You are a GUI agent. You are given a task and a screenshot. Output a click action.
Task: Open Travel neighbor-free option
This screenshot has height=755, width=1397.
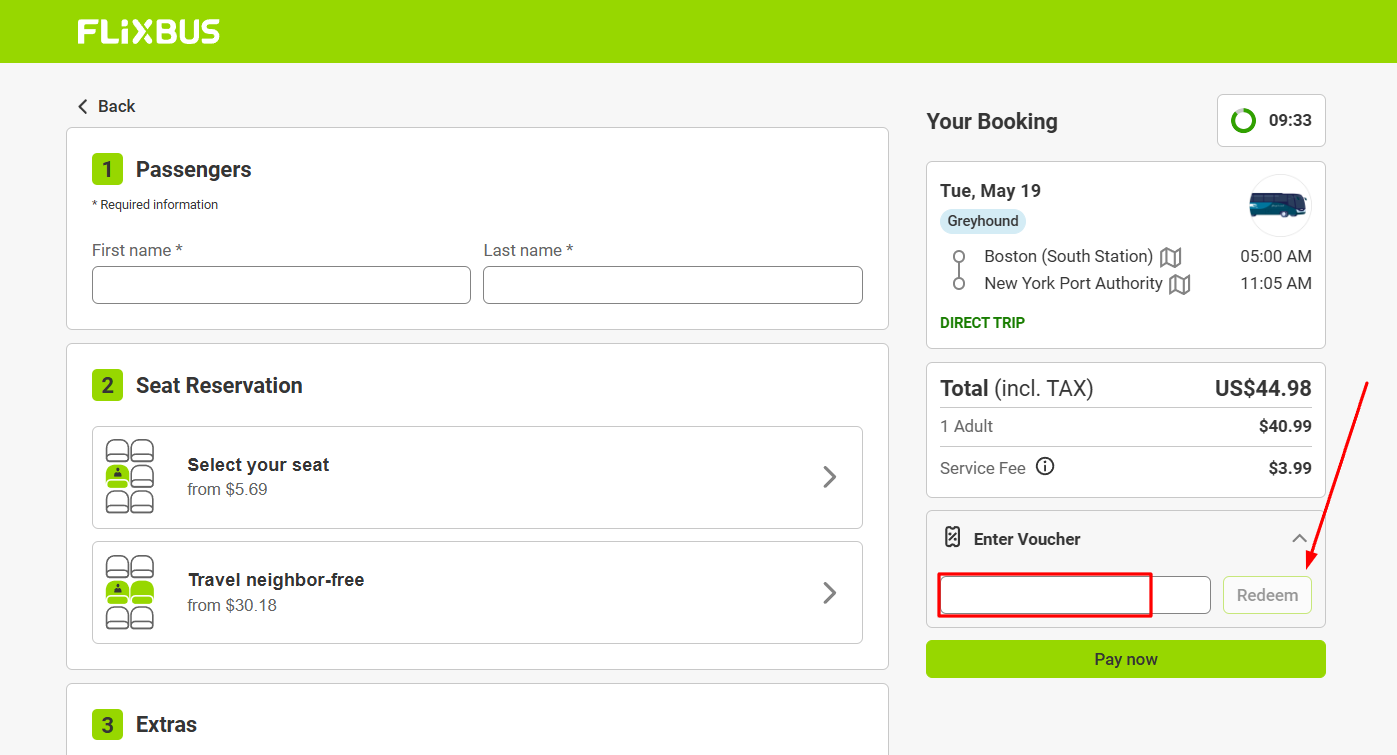point(477,593)
